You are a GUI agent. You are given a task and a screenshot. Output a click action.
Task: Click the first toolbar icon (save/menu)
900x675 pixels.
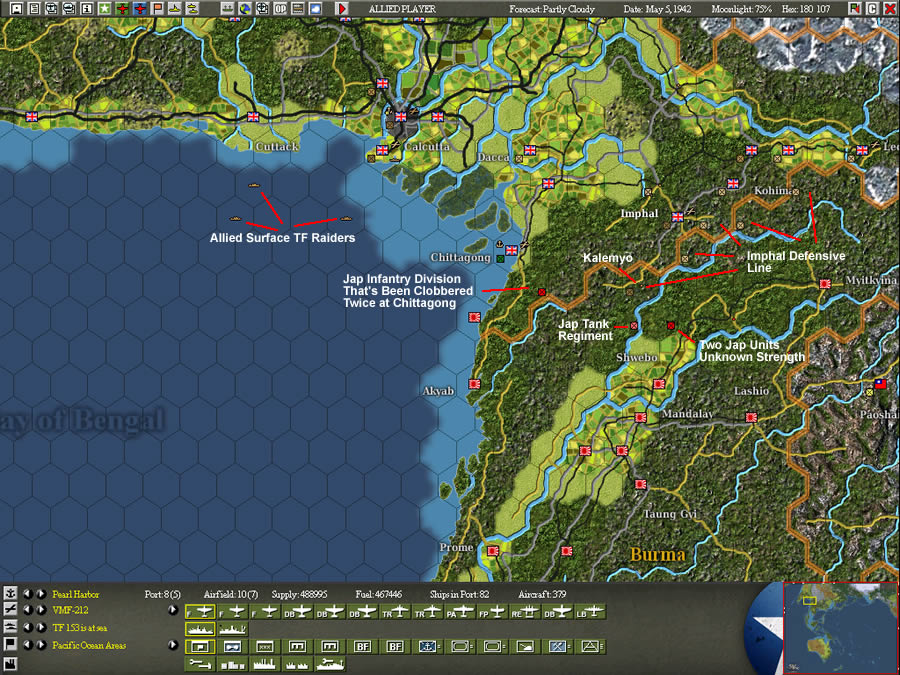[17, 8]
